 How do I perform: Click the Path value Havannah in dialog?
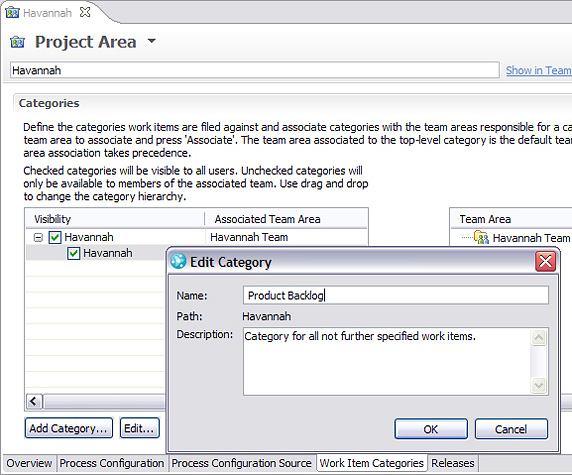(x=267, y=316)
